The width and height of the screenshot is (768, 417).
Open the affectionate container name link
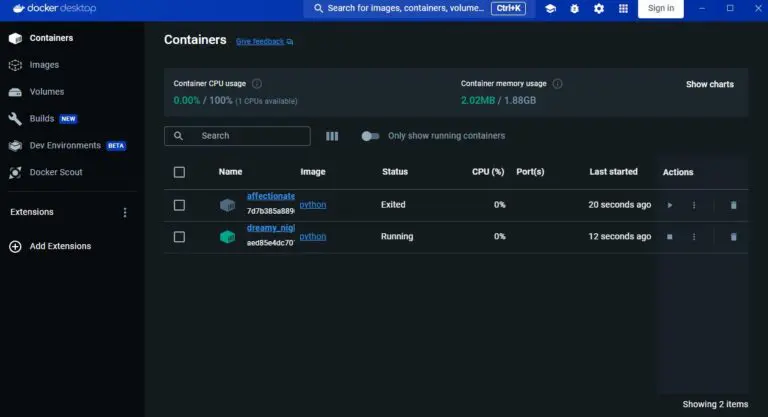pyautogui.click(x=270, y=196)
